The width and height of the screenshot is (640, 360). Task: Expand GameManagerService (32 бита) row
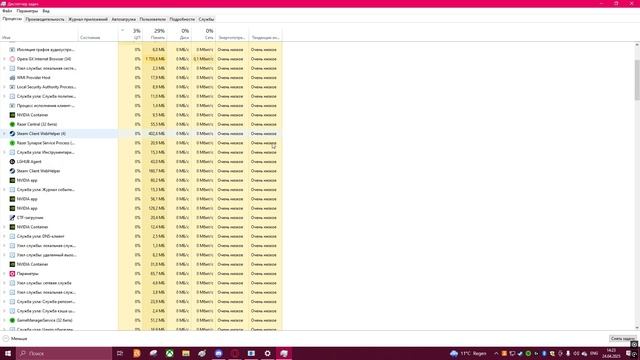pos(4,320)
